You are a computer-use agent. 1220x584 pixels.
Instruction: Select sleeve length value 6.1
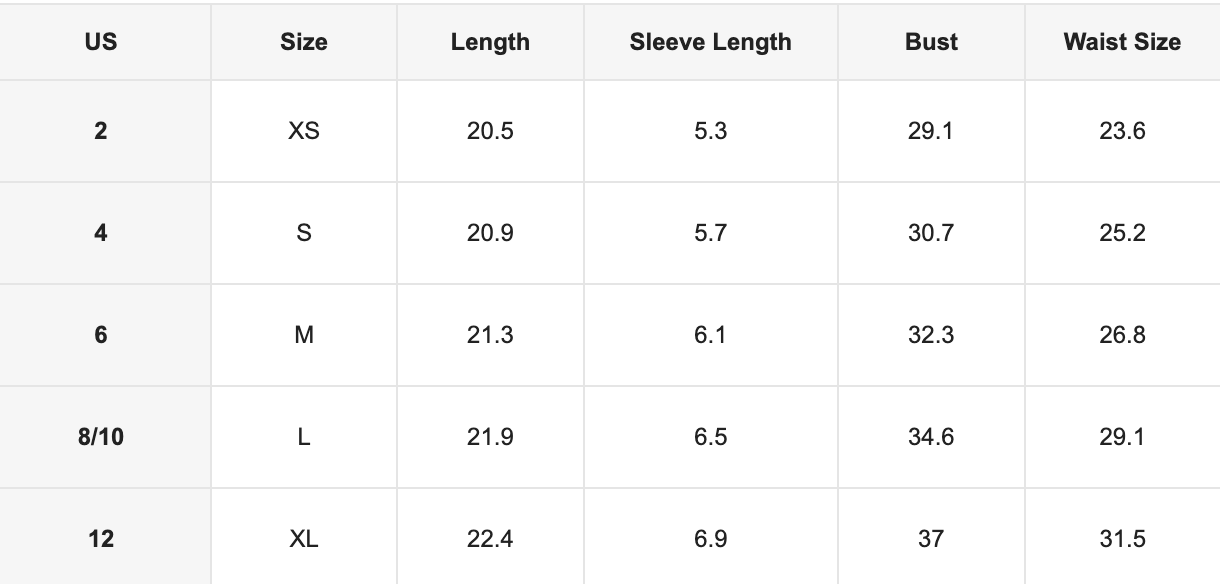tap(710, 335)
